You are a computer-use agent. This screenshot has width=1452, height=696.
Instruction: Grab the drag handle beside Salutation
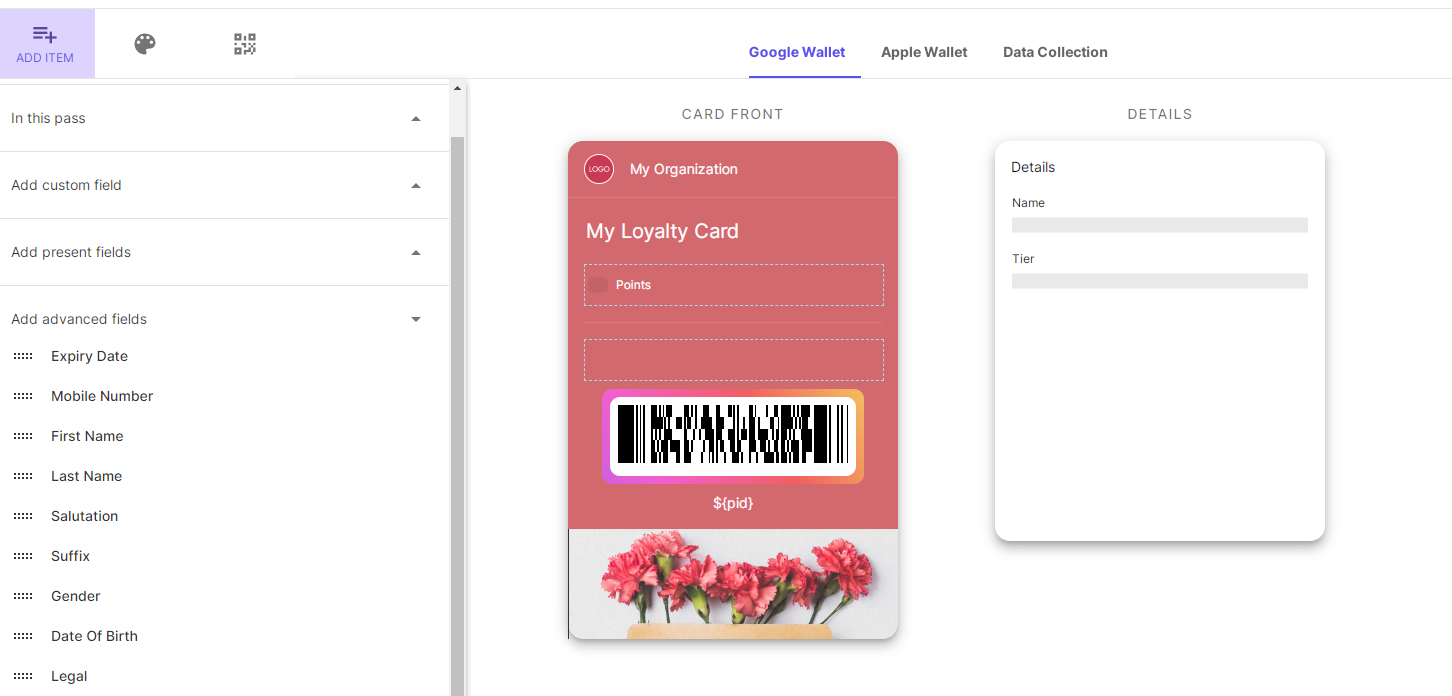click(23, 516)
